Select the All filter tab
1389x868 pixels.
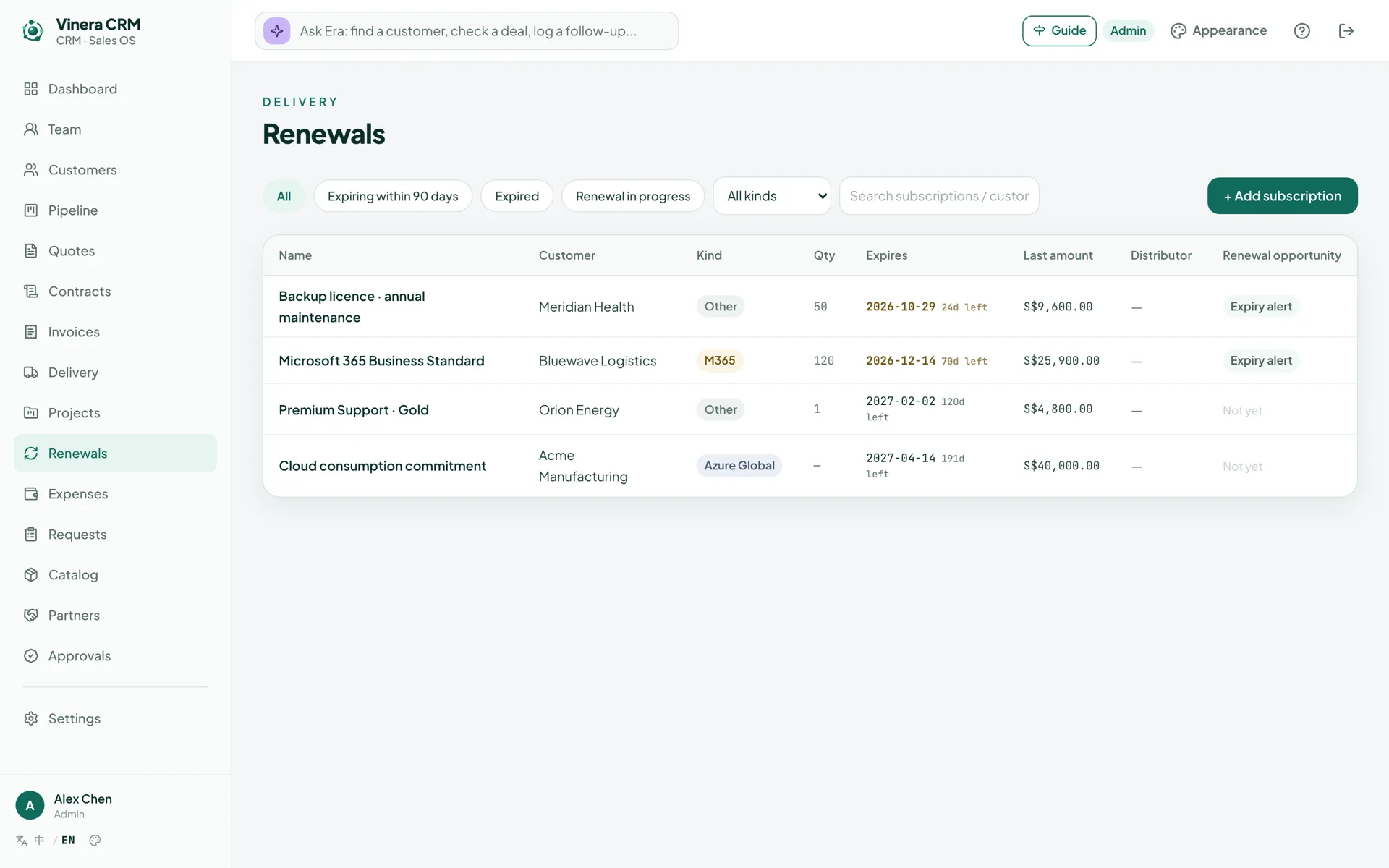click(x=284, y=196)
